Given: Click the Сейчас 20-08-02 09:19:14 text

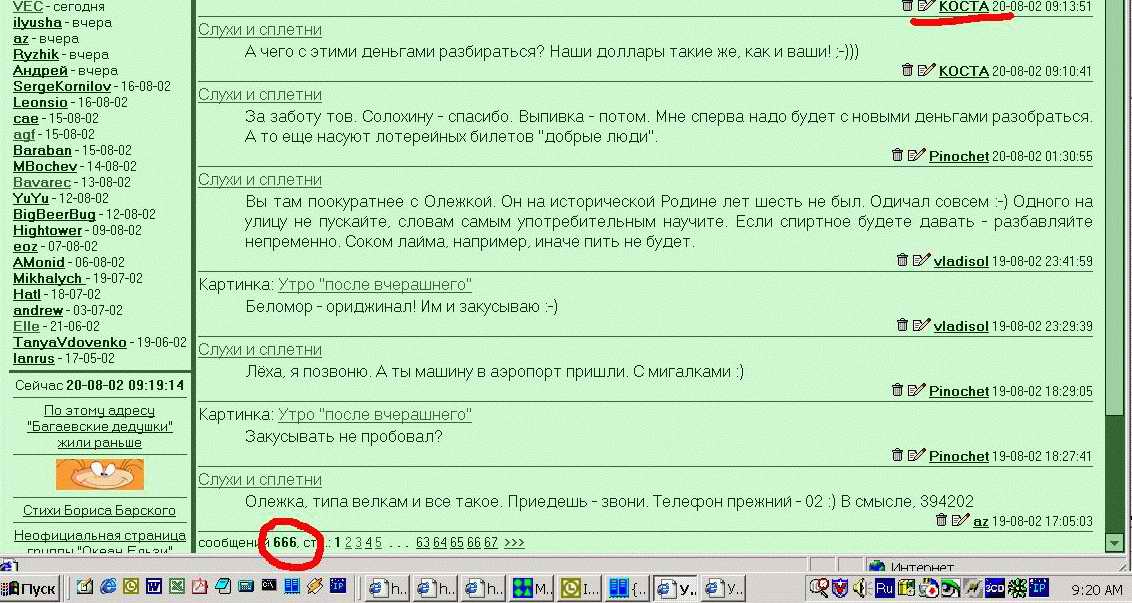Looking at the screenshot, I should point(100,385).
